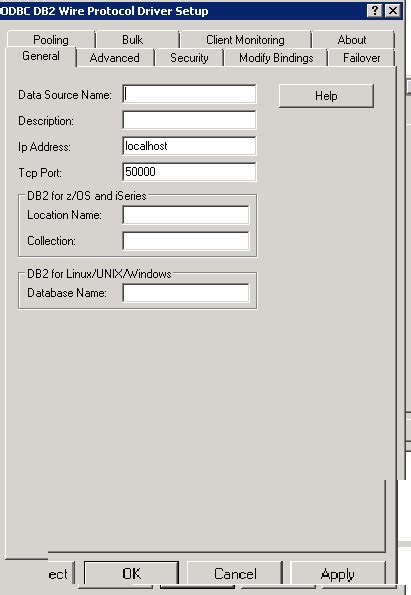Screen dimensions: 411x595
Task: Click the question mark help icon in title bar
Action: [375, 11]
